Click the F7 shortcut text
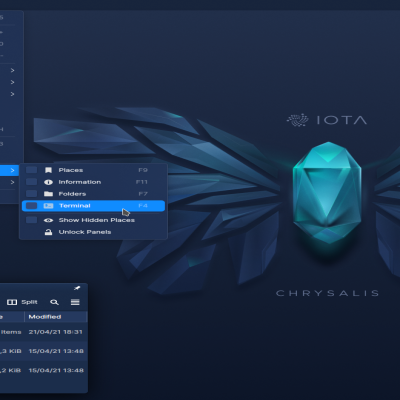 click(x=143, y=194)
